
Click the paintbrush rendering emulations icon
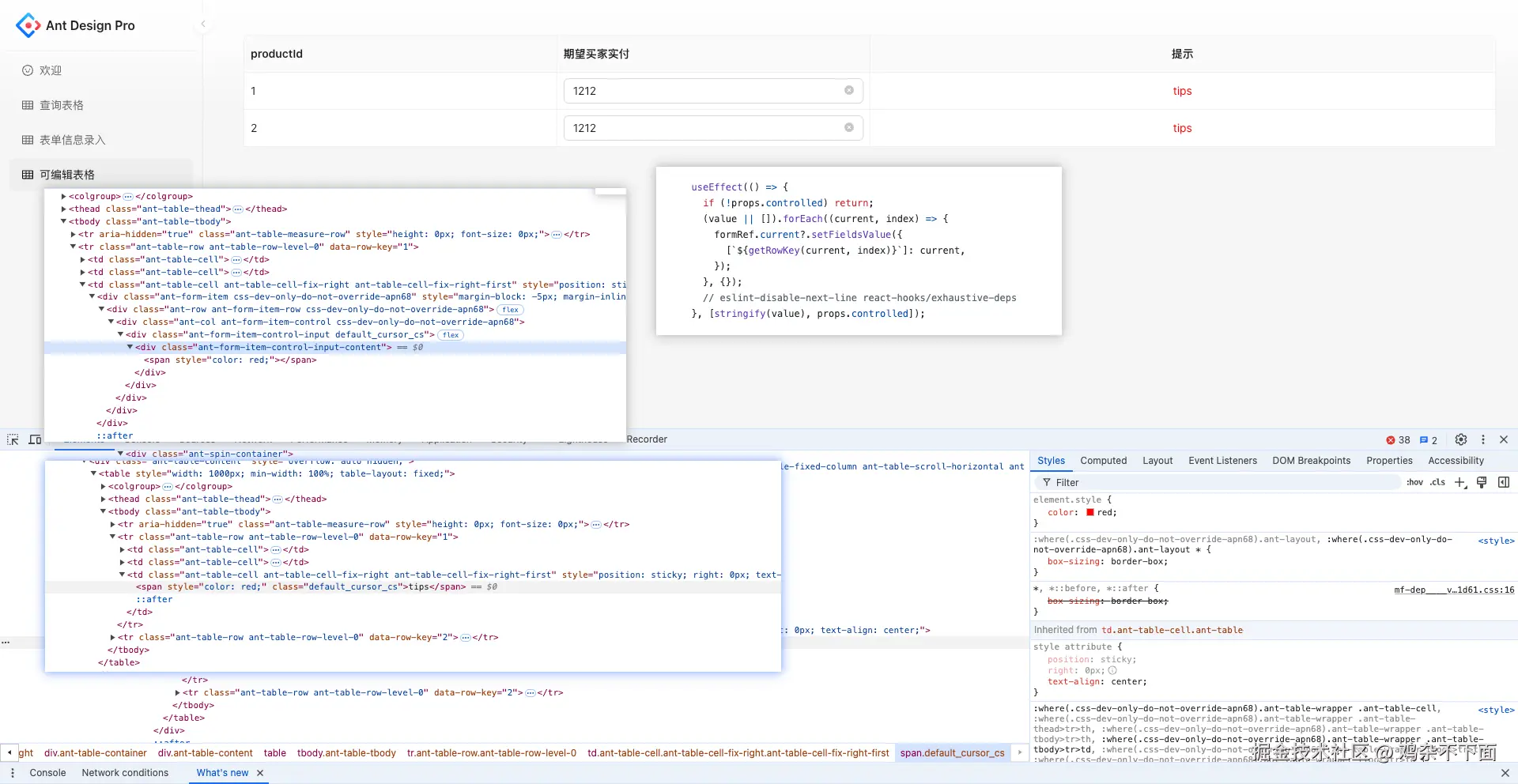coord(1482,482)
